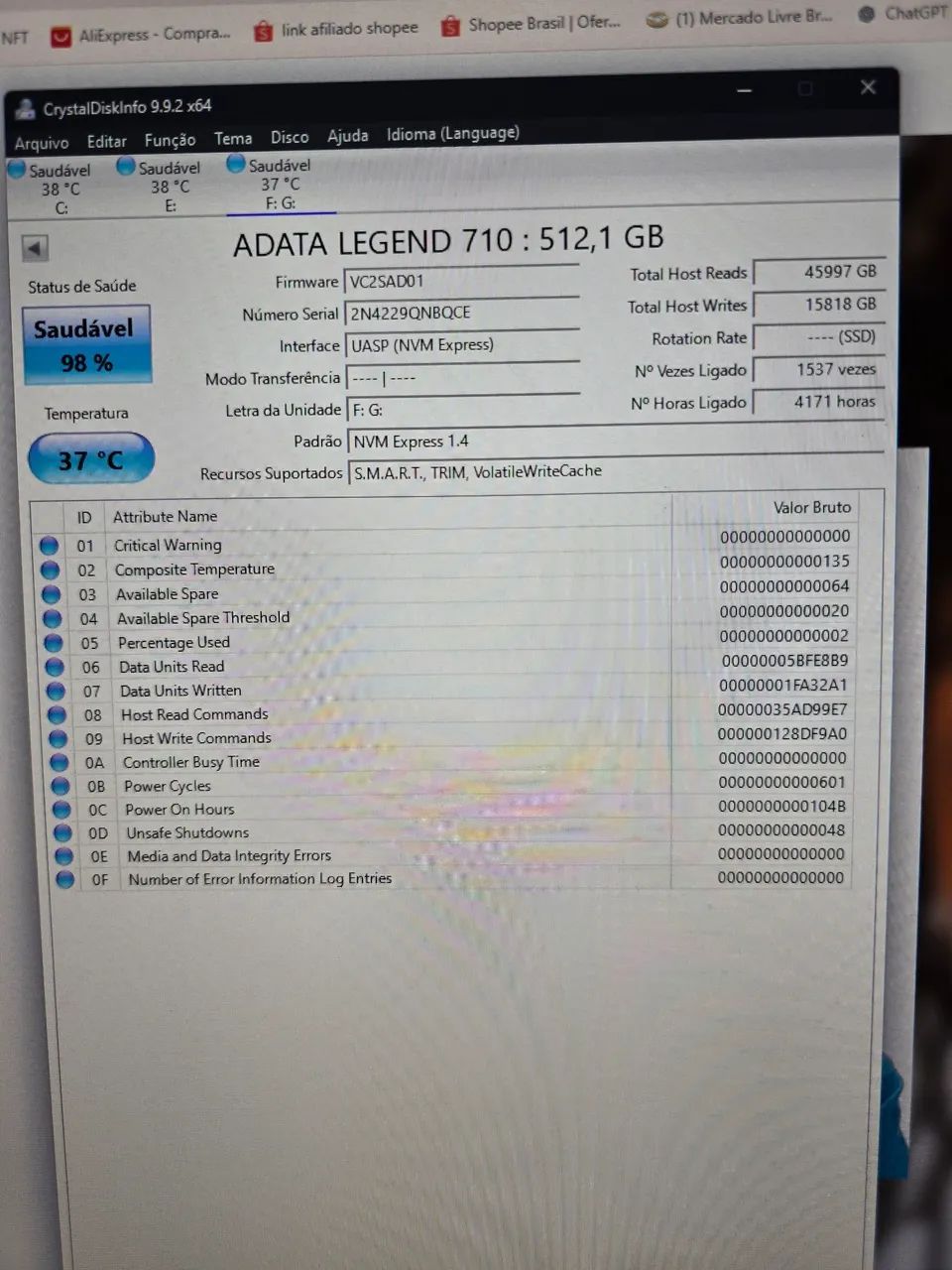This screenshot has height=1270, width=952.
Task: Open the ChatGPT bookmark
Action: coord(902,13)
